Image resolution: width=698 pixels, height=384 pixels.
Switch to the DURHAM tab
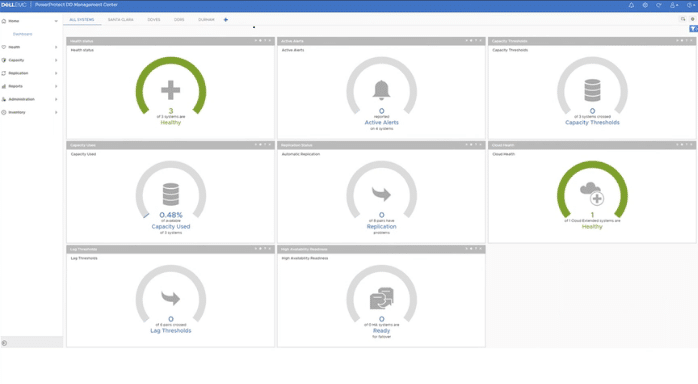[206, 20]
